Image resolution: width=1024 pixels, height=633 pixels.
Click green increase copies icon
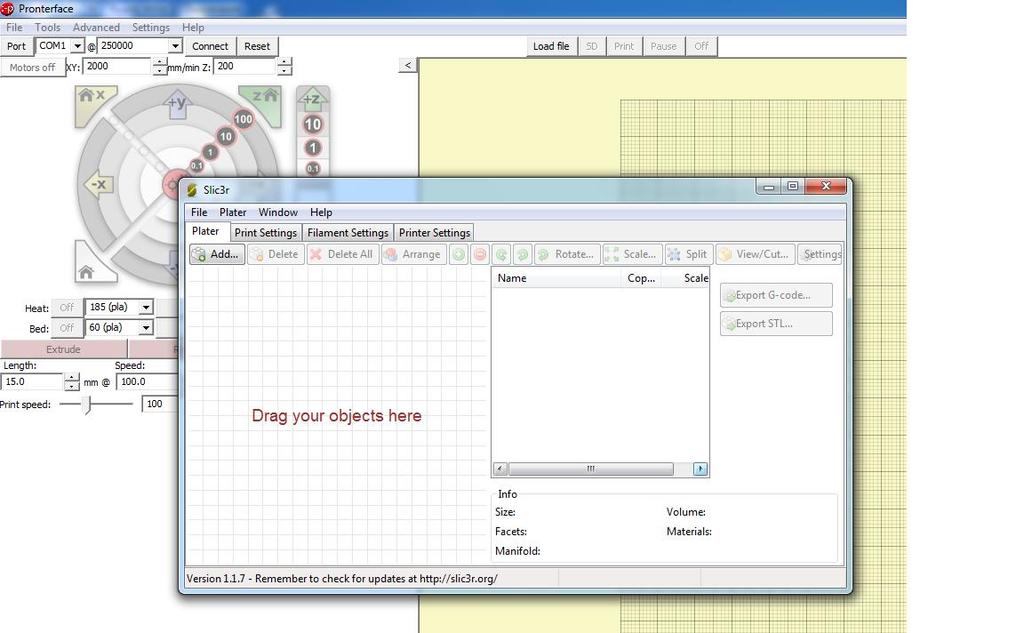(459, 254)
